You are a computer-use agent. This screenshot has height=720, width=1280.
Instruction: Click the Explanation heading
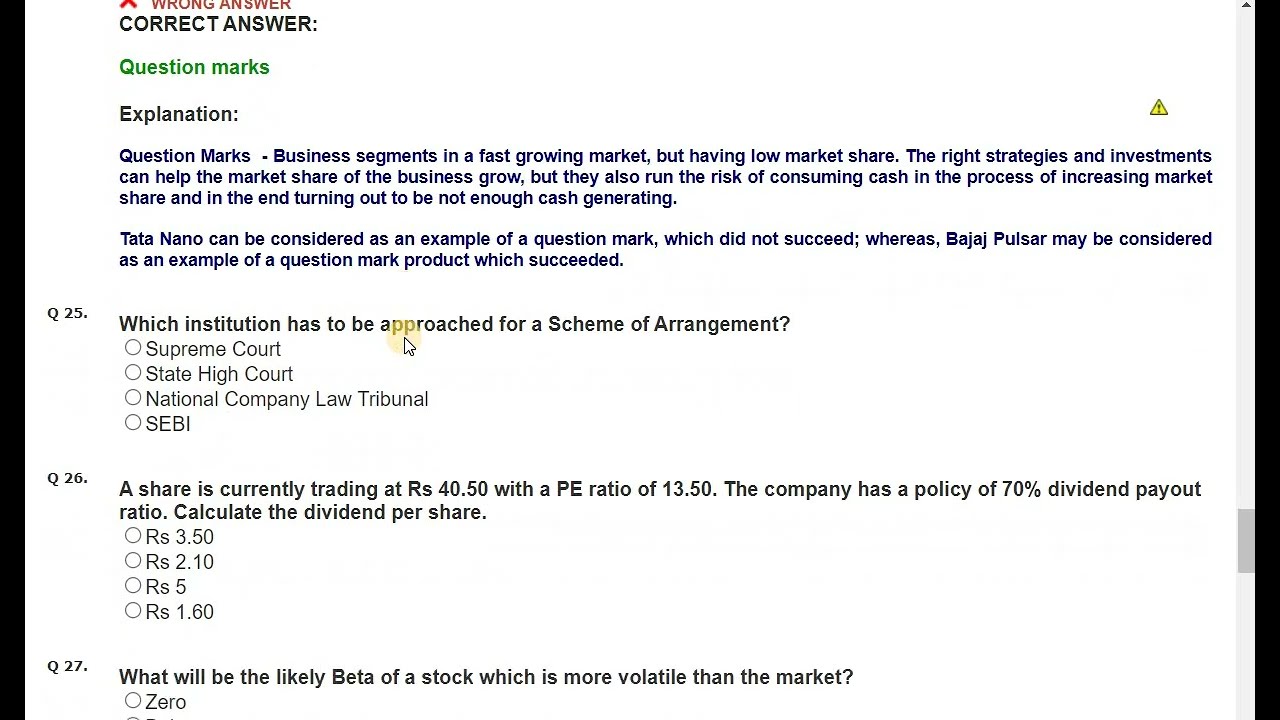pos(179,114)
